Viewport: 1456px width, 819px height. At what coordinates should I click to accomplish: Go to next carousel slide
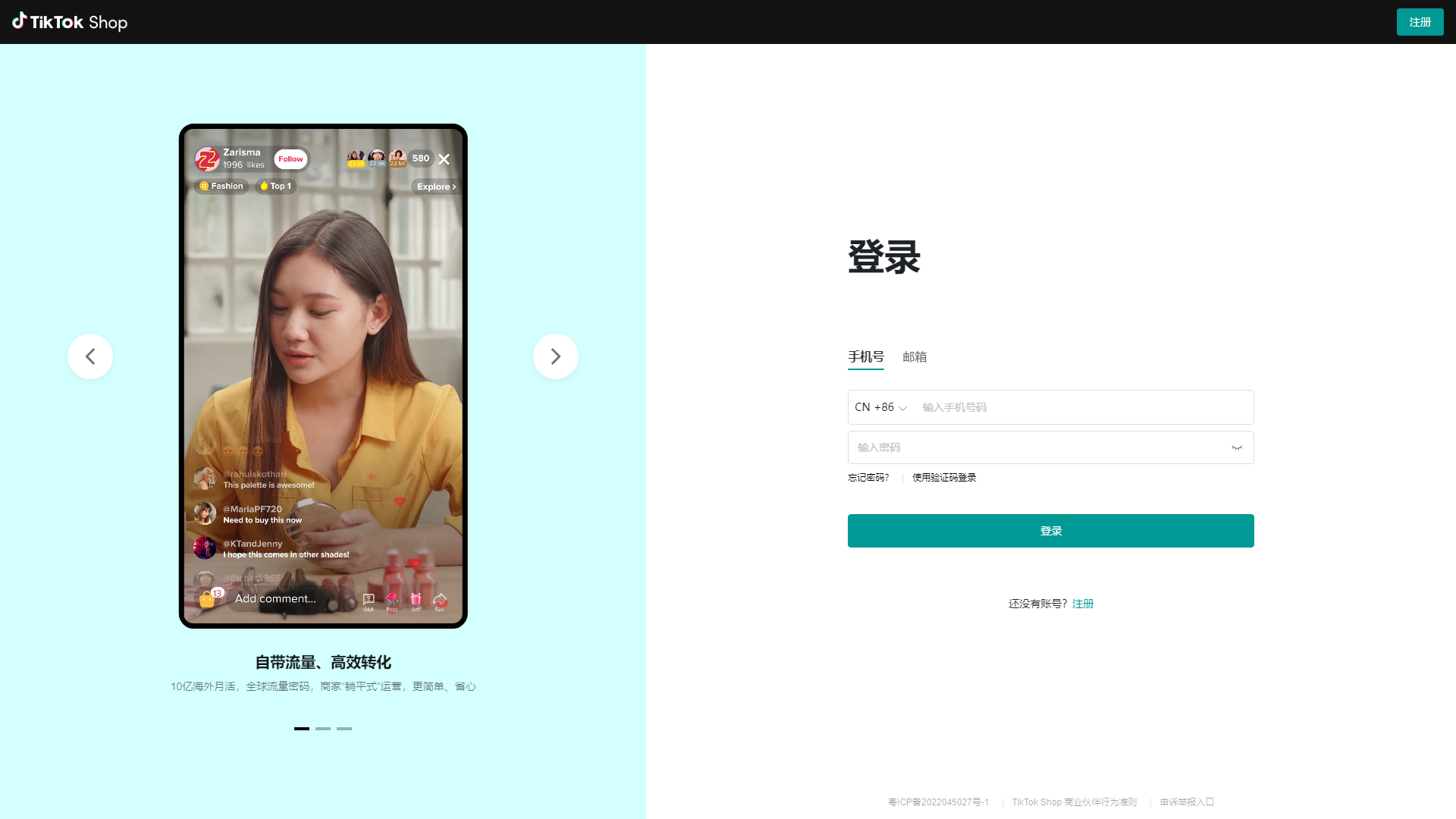[555, 356]
